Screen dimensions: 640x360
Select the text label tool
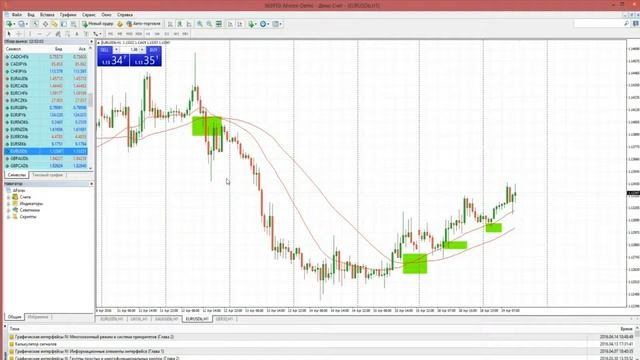pos(86,34)
